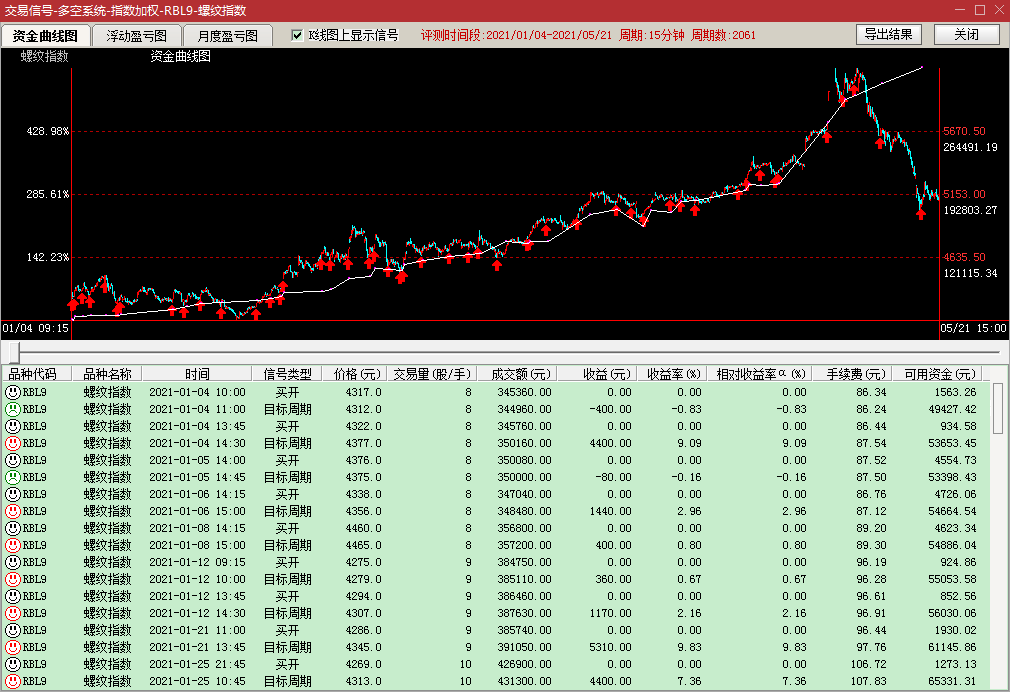
Task: Switch to the 资金曲线图 tab
Action: pyautogui.click(x=45, y=35)
